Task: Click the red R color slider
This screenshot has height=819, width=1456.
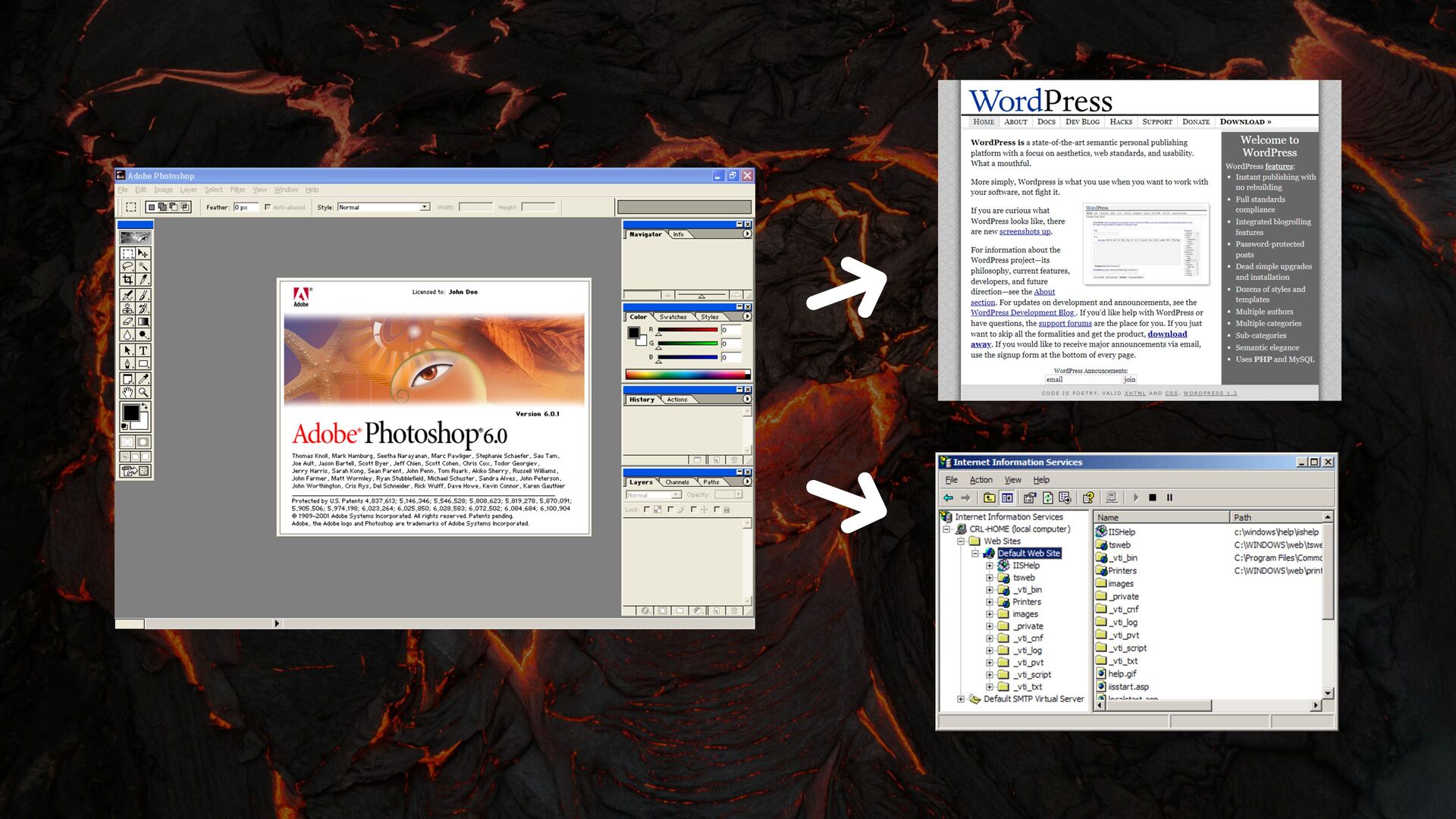Action: click(x=687, y=331)
